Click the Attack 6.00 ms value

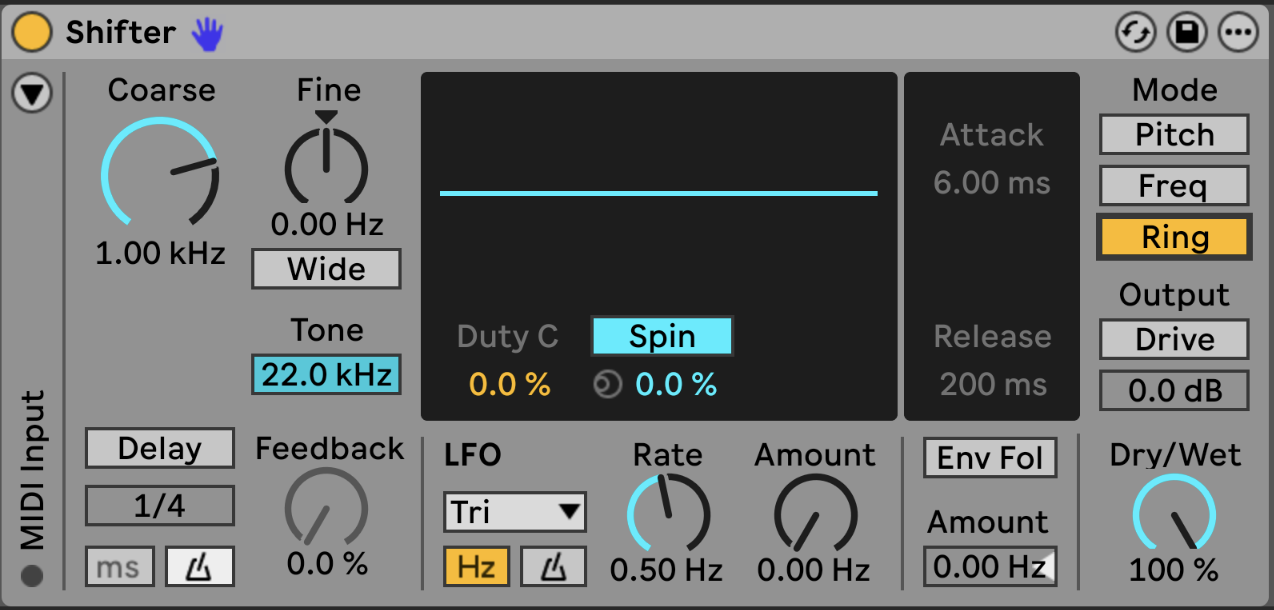tap(992, 183)
